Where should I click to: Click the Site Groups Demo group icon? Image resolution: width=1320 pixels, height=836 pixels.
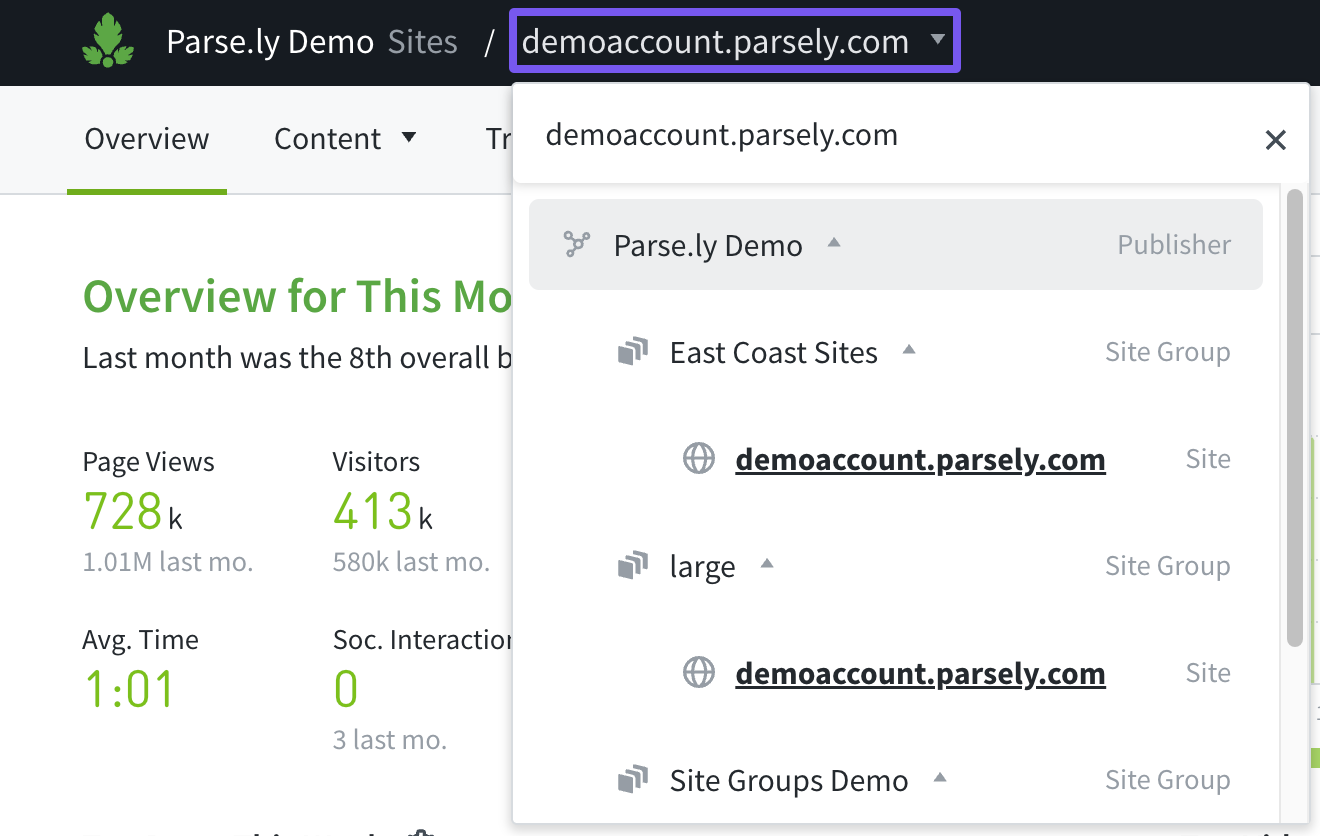pos(633,780)
